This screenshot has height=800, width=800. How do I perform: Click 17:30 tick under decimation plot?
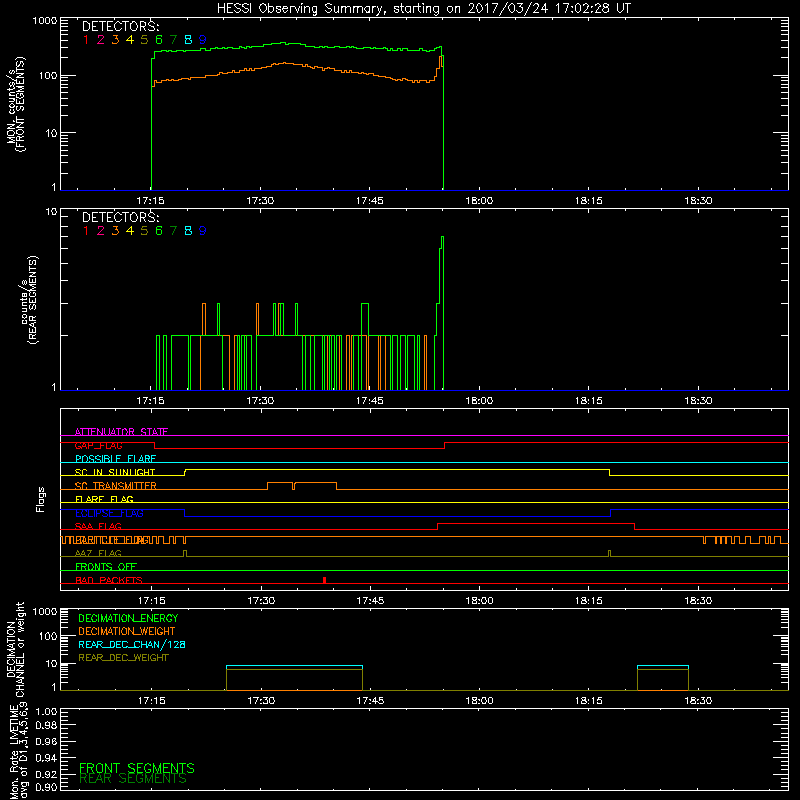pos(261,701)
